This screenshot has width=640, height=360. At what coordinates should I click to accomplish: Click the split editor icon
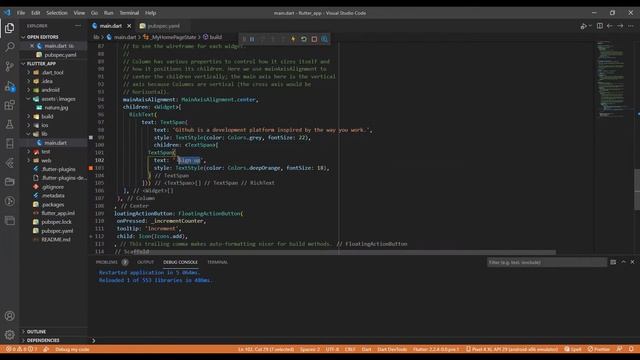600,26
